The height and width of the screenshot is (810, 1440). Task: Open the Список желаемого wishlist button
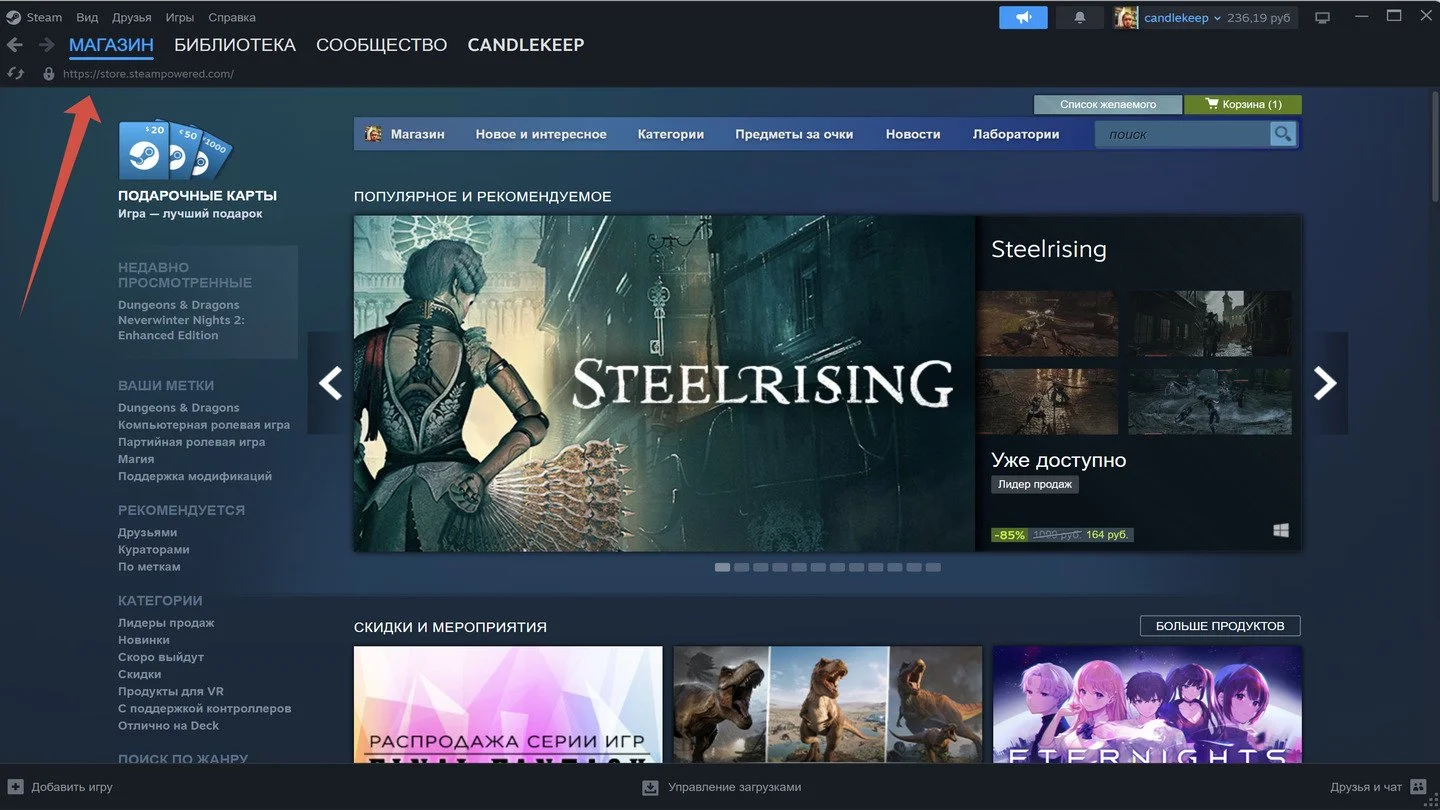1108,104
